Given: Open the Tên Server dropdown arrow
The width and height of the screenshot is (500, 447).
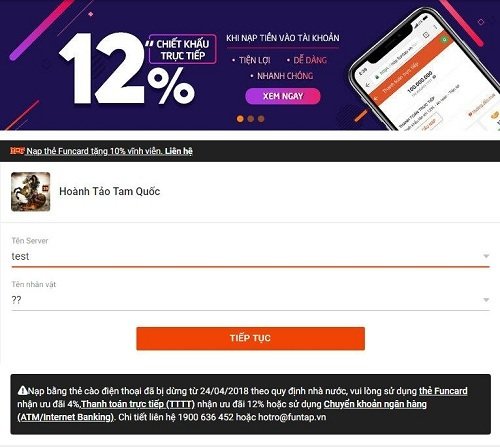Looking at the screenshot, I should [x=486, y=256].
